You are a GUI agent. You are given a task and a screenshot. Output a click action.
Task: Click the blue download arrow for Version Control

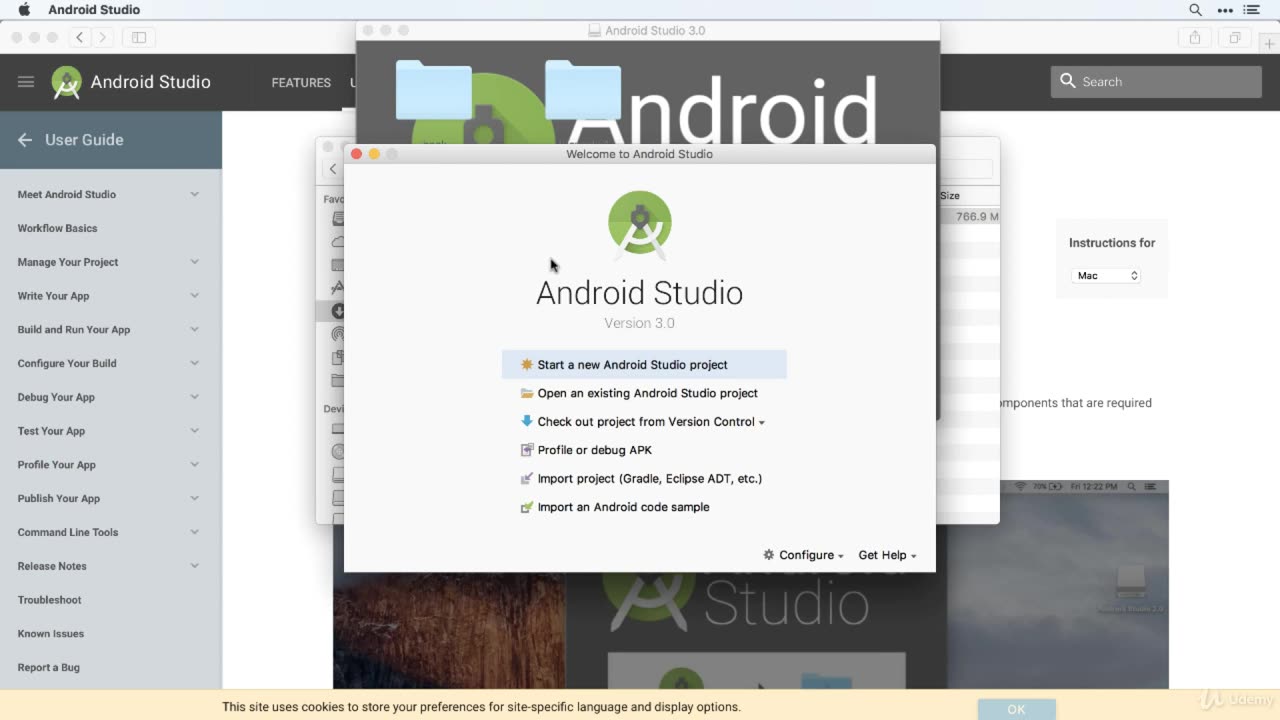pos(527,421)
